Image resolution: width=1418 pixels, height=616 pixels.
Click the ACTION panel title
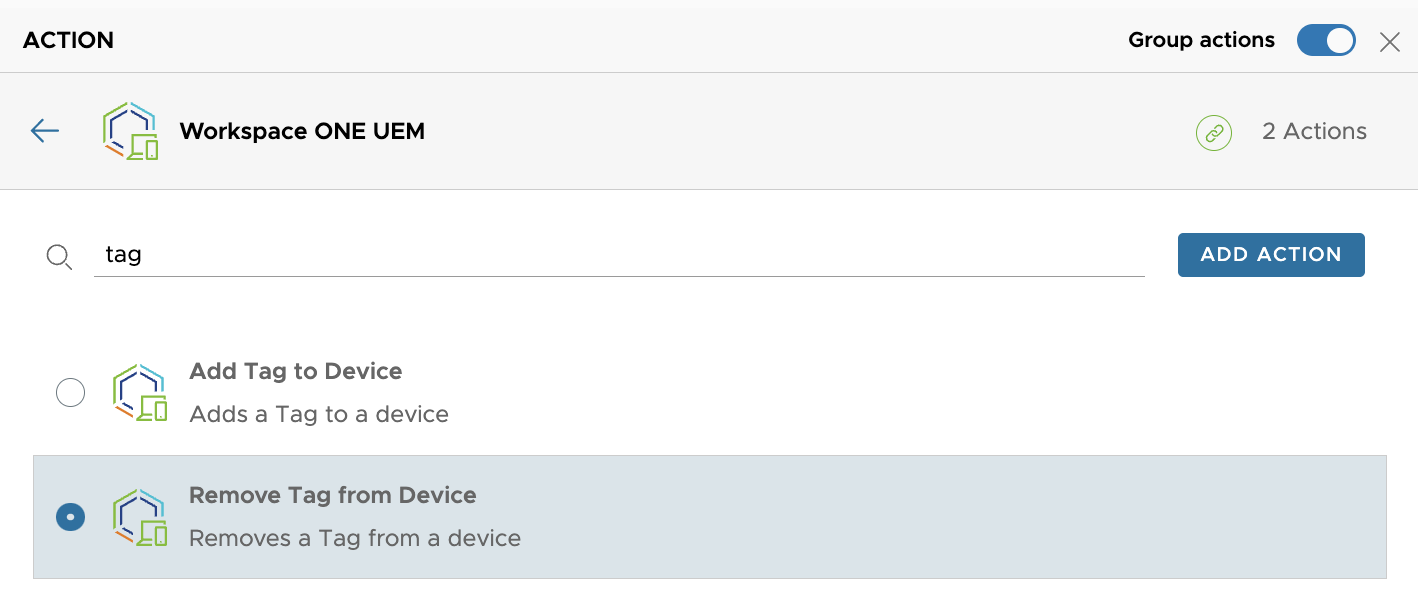click(x=68, y=40)
